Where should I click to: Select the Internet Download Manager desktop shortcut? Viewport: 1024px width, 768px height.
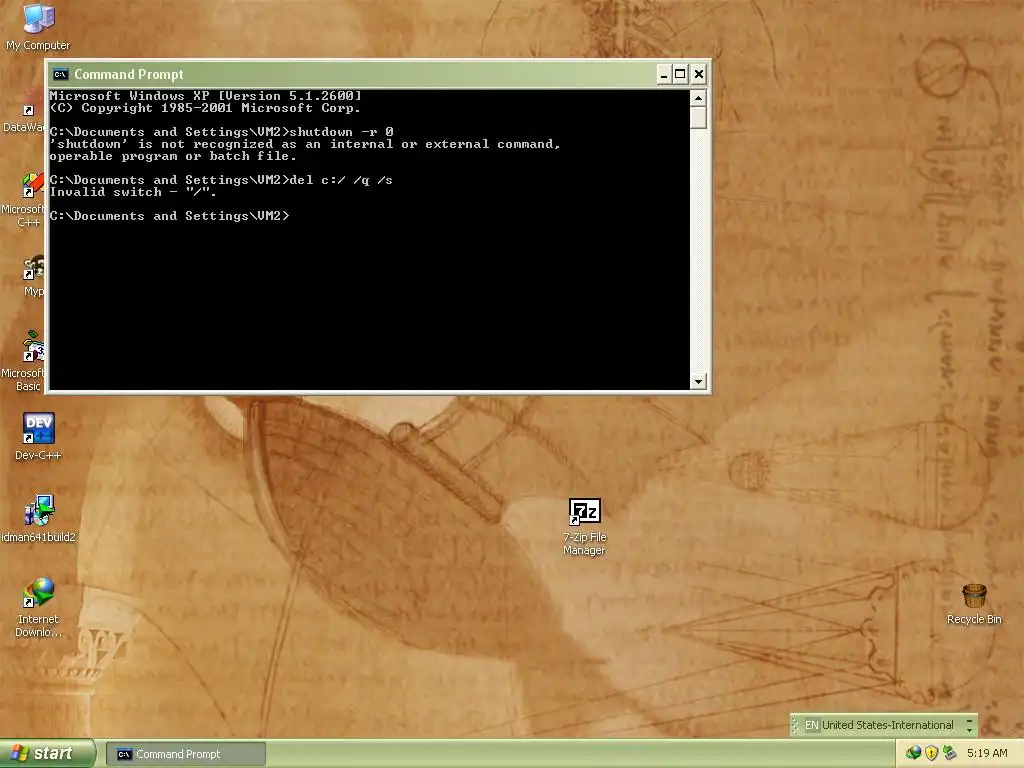coord(38,607)
